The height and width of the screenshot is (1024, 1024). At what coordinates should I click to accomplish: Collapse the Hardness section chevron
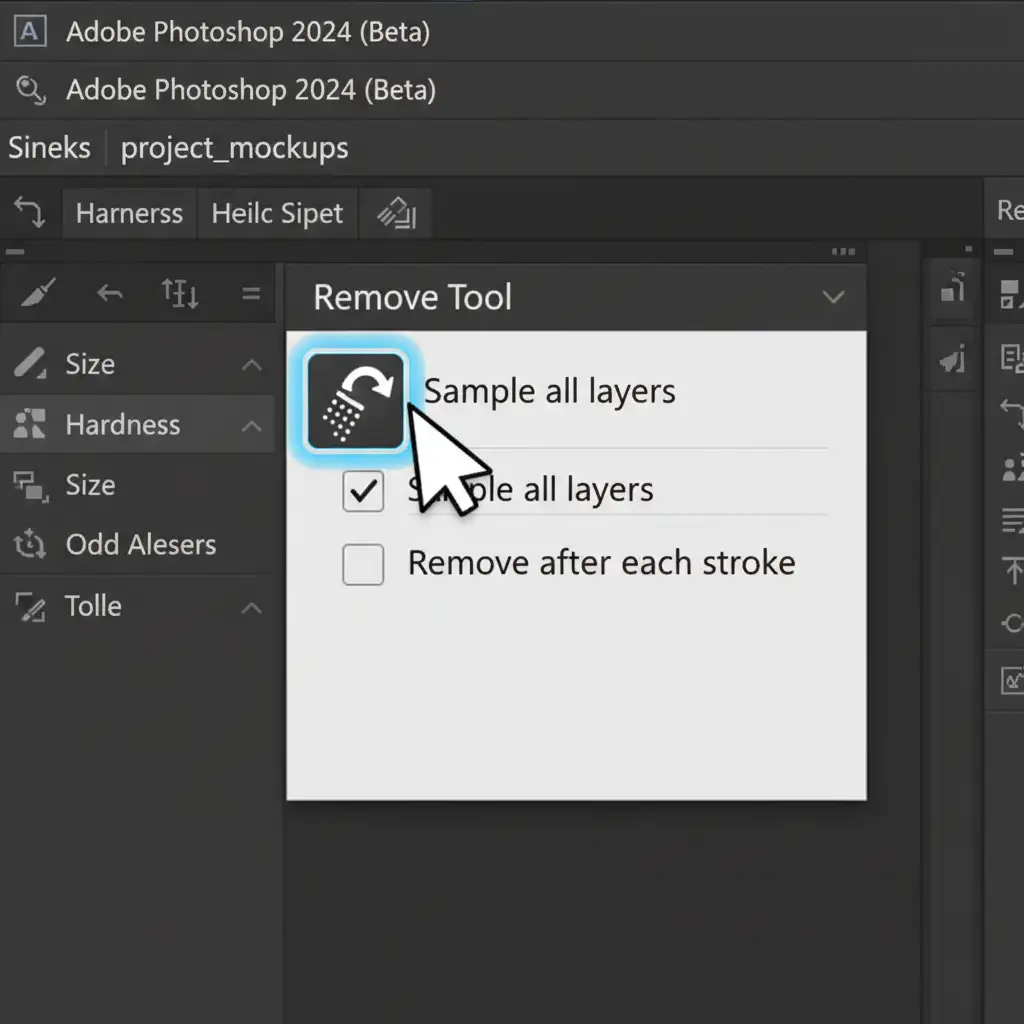(x=251, y=426)
